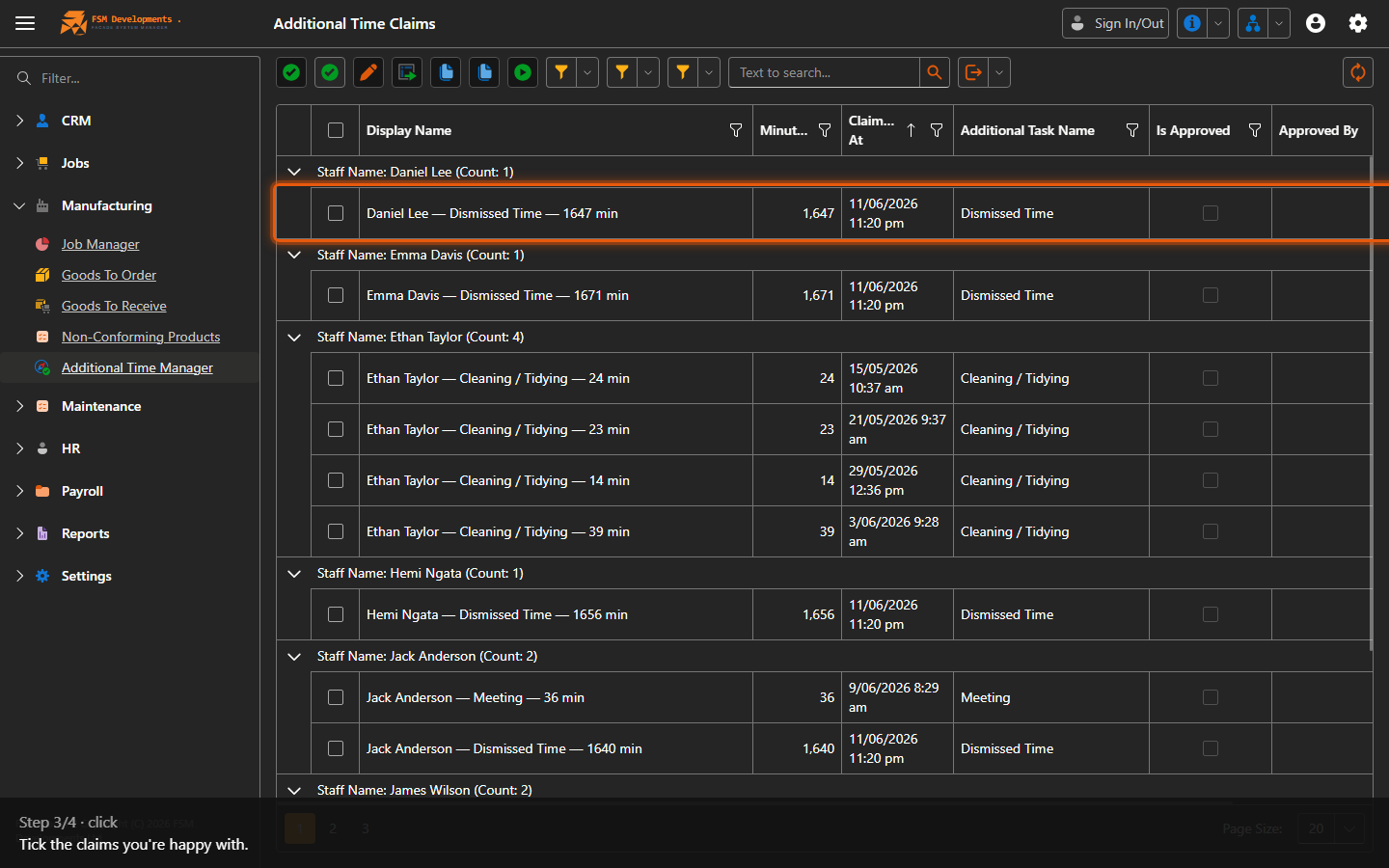Tick the Hemi Ngata 1656 min claim
This screenshot has width=1389, height=868.
336,614
